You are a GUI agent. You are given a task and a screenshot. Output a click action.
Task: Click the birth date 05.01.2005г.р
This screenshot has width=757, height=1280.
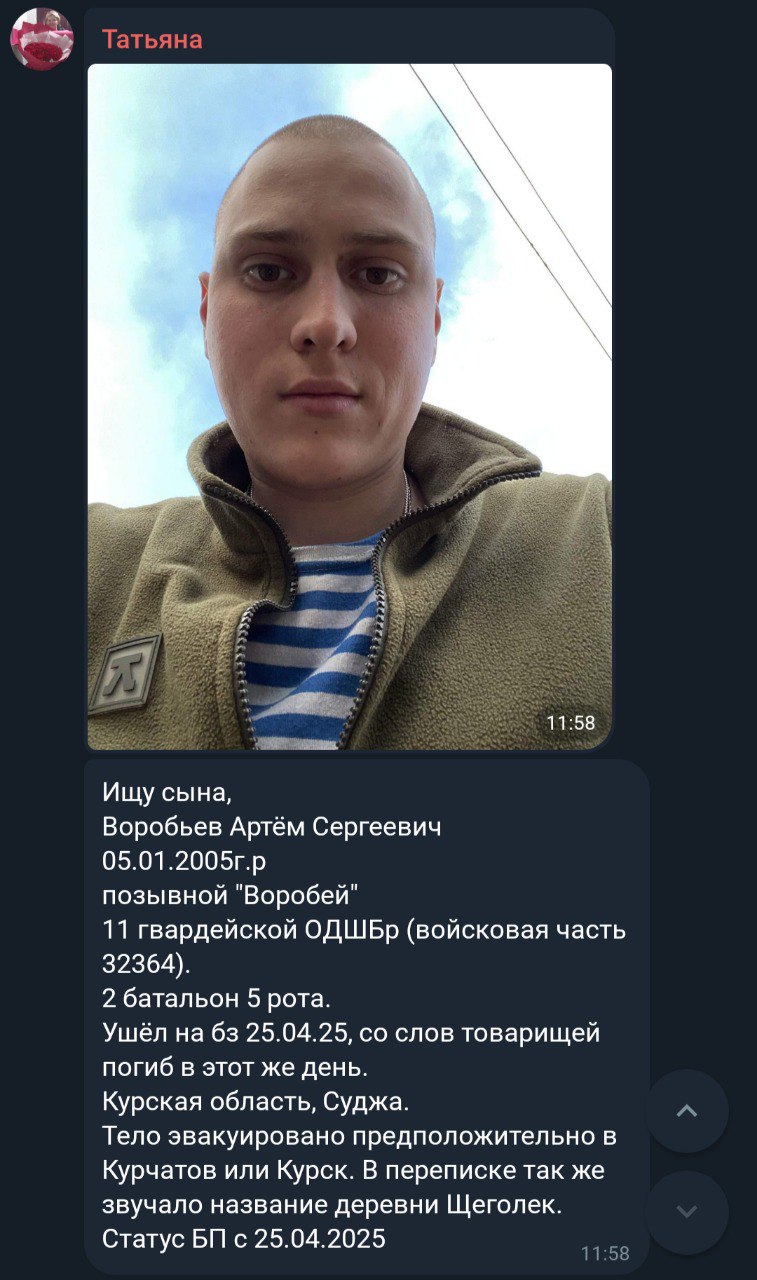(x=184, y=861)
